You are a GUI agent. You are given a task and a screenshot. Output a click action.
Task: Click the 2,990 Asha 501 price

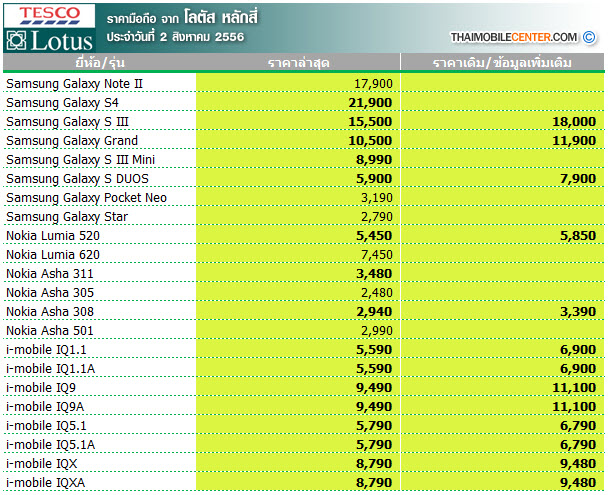[x=377, y=331]
